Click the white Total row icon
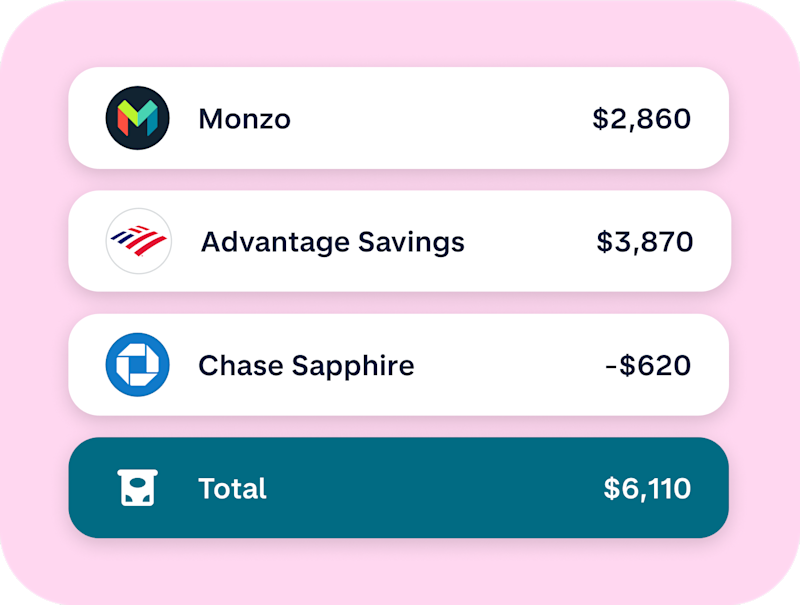 (137, 488)
